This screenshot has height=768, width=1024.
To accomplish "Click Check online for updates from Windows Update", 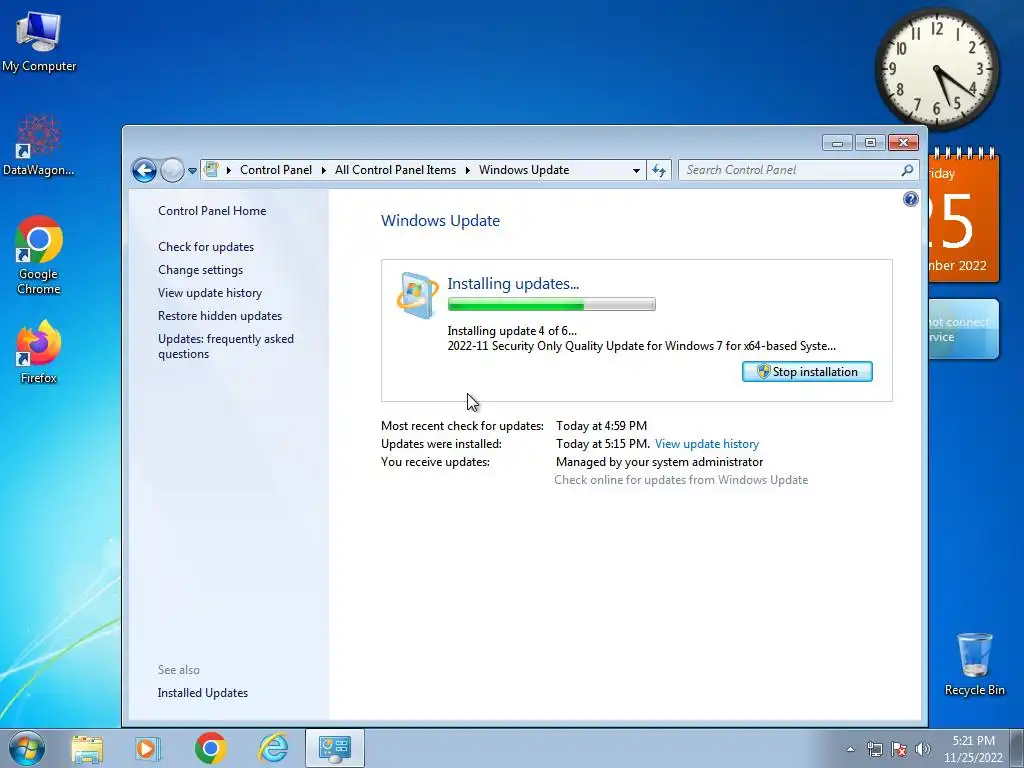I will coord(681,480).
